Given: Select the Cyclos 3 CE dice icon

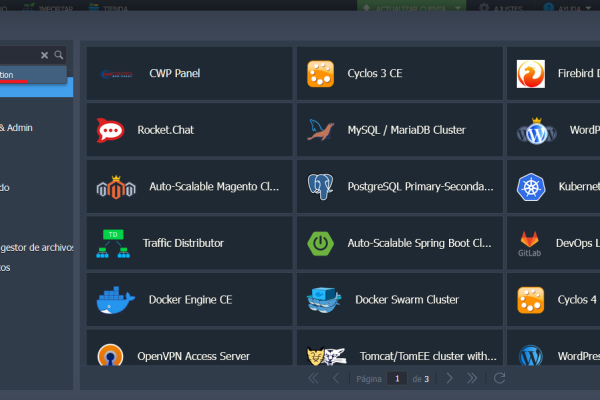Looking at the screenshot, I should 321,74.
